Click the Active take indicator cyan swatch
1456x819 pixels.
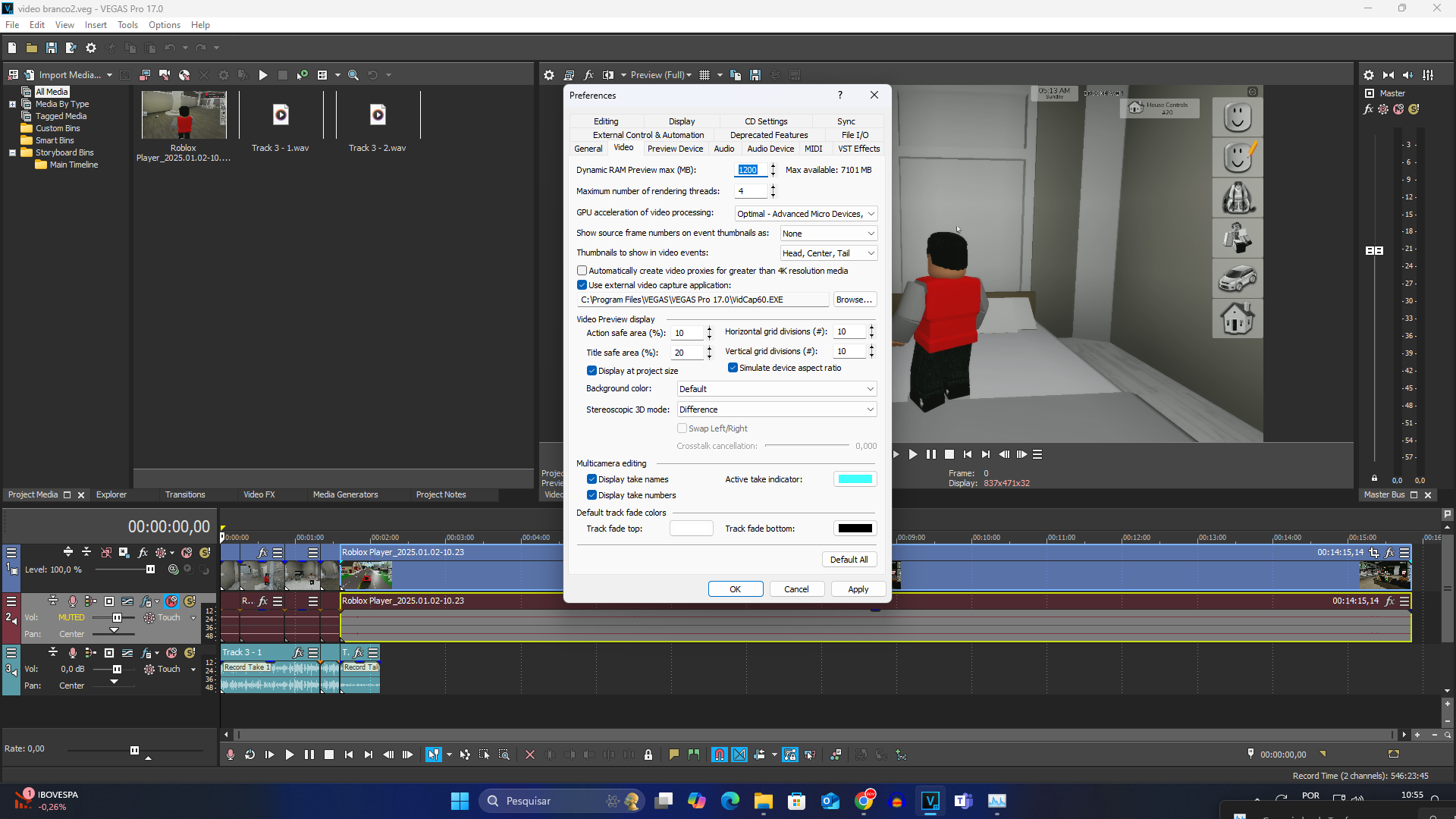855,479
